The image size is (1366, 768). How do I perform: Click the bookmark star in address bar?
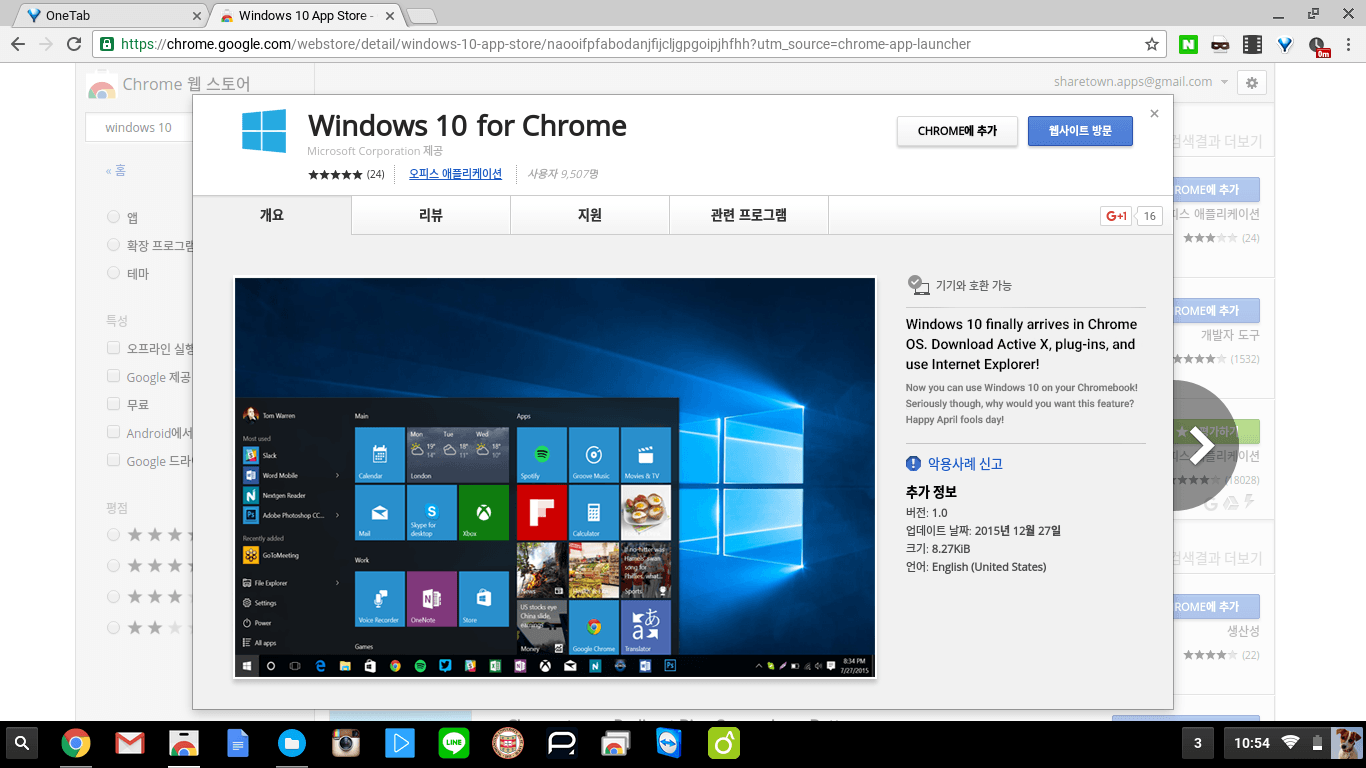pyautogui.click(x=1152, y=44)
